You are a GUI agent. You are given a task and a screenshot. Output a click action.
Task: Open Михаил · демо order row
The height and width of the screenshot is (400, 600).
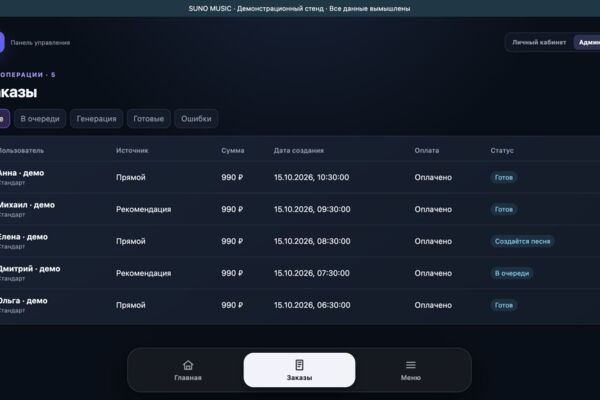pos(300,209)
